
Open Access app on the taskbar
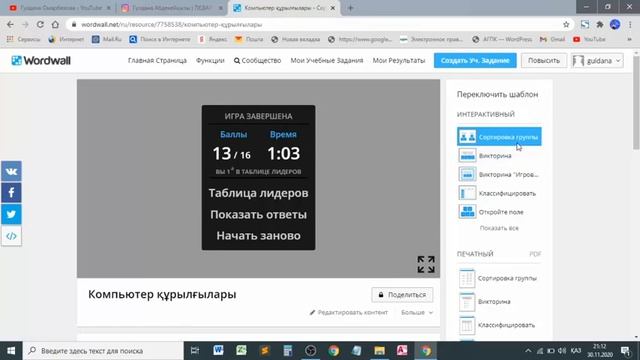pos(402,351)
